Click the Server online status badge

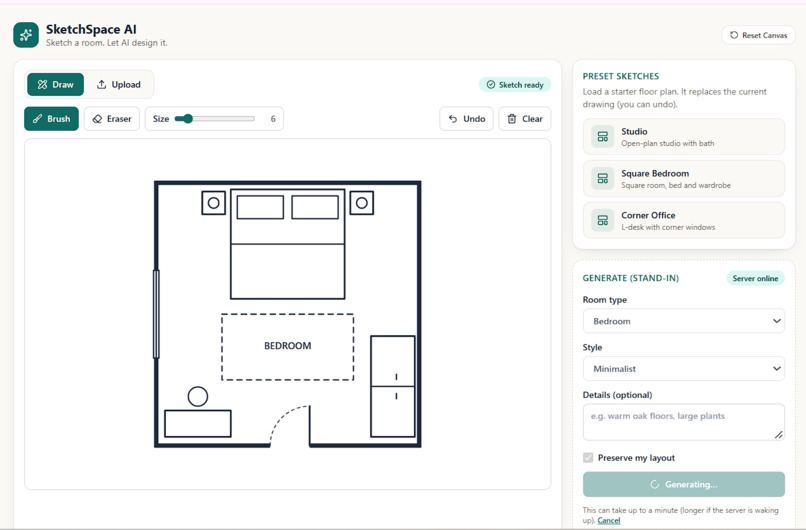point(755,278)
